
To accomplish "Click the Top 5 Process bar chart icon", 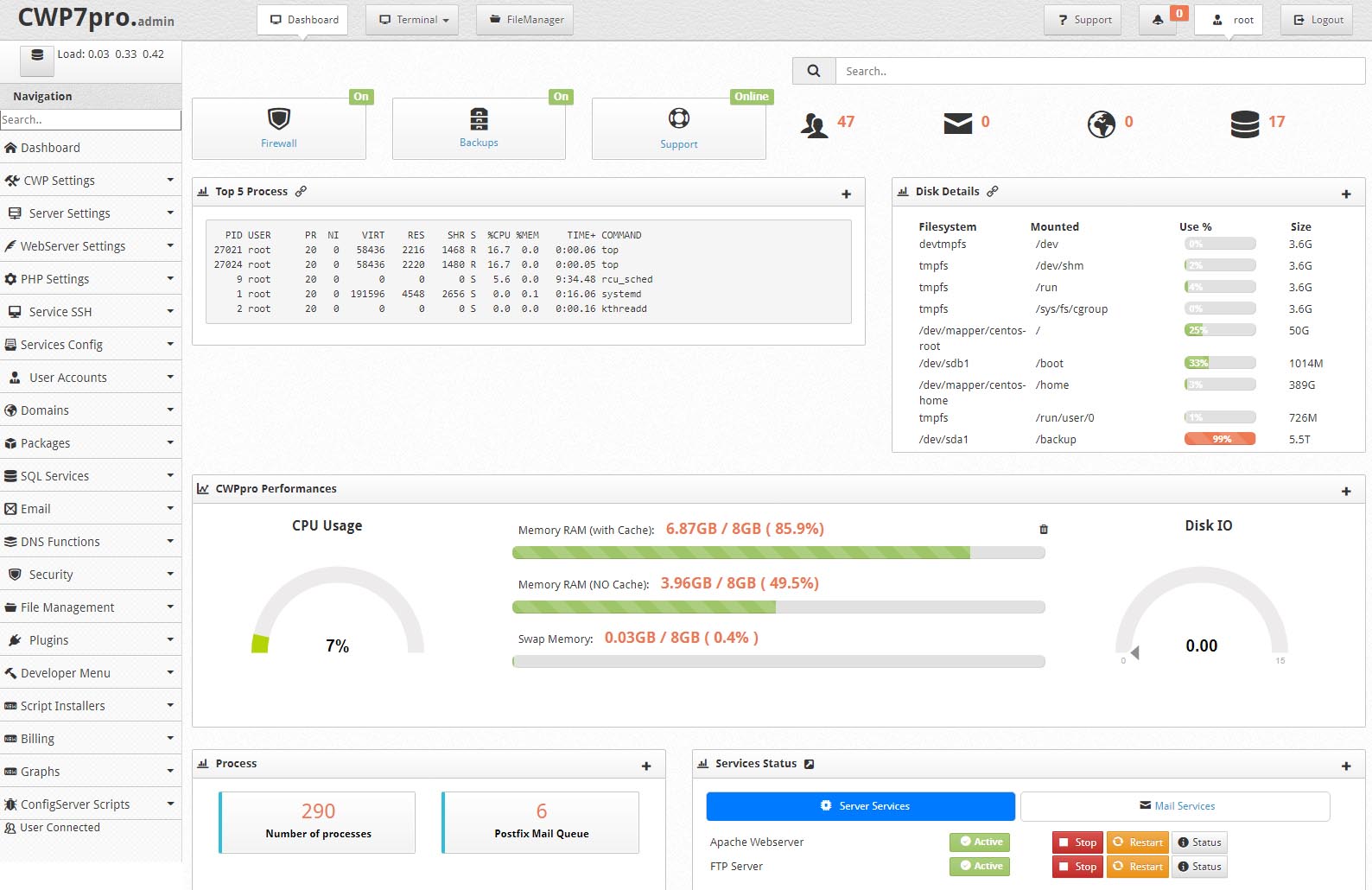I will tap(203, 191).
